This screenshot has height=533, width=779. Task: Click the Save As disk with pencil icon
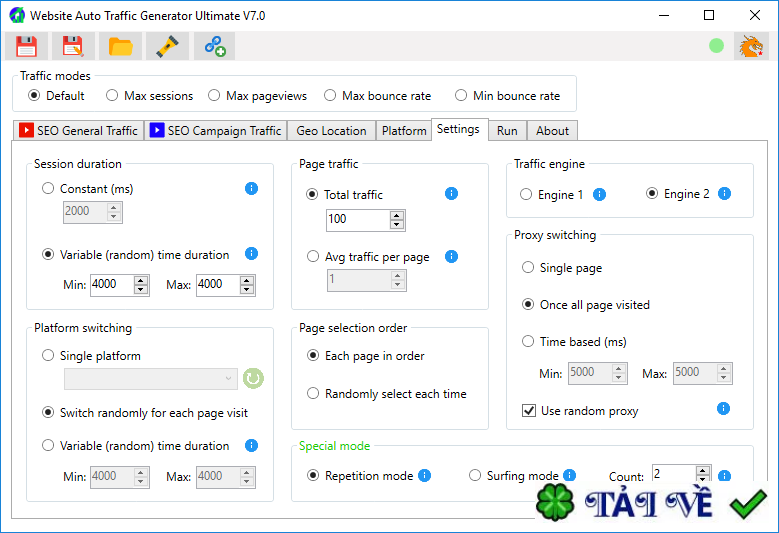pyautogui.click(x=73, y=46)
